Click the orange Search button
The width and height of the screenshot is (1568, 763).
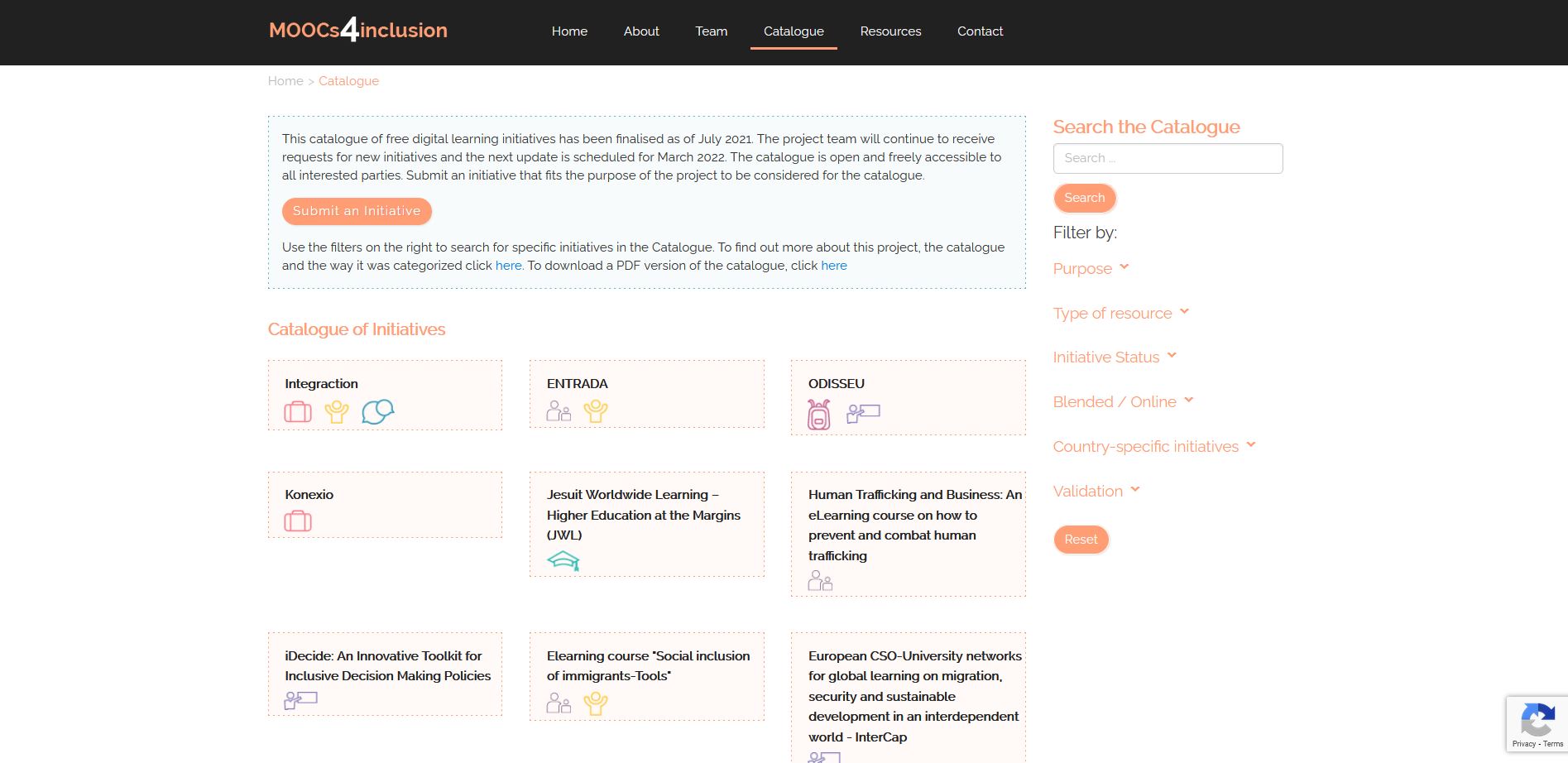click(x=1085, y=198)
